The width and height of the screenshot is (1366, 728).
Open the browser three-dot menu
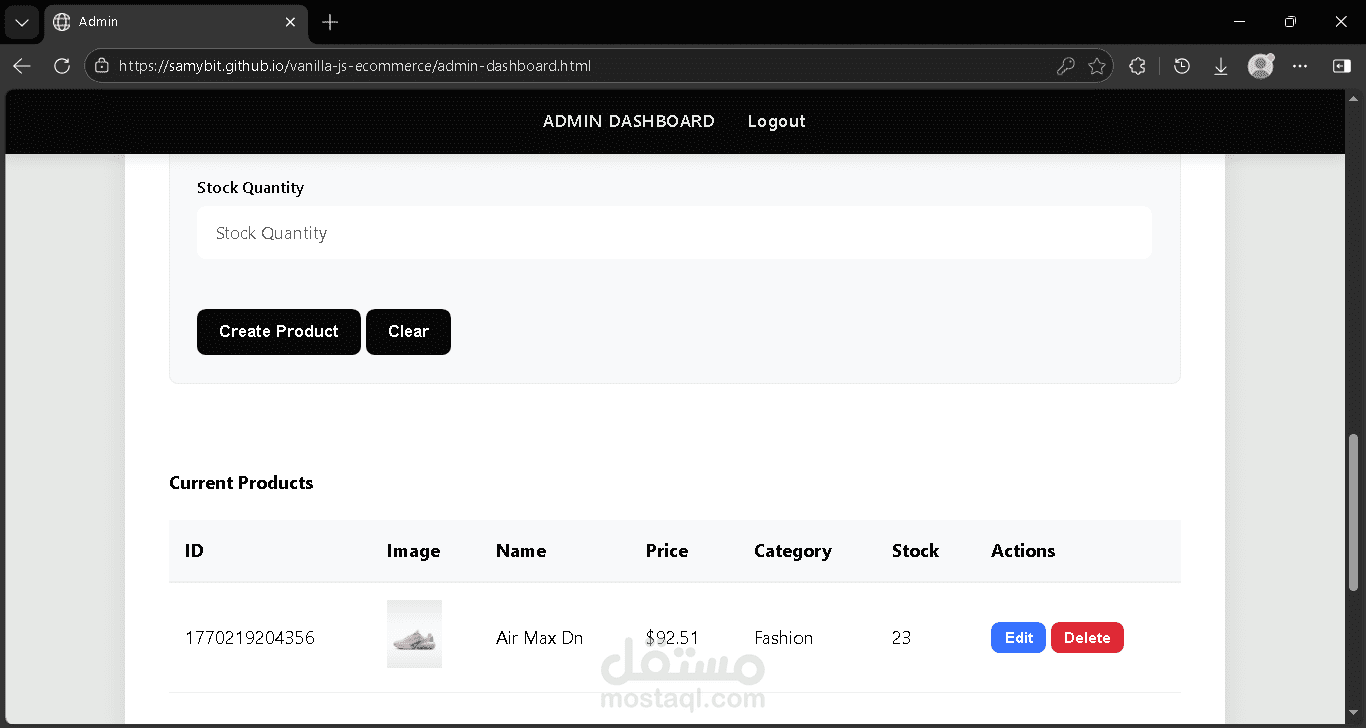click(x=1300, y=66)
